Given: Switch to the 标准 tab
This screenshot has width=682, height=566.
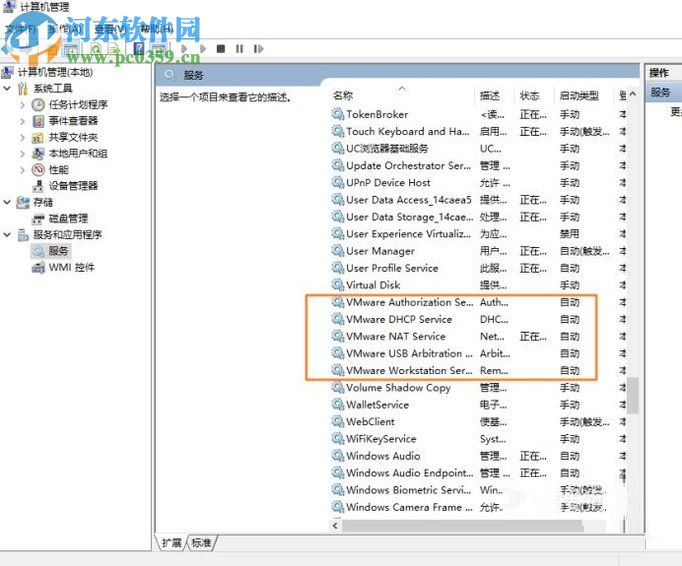Looking at the screenshot, I should [x=201, y=543].
